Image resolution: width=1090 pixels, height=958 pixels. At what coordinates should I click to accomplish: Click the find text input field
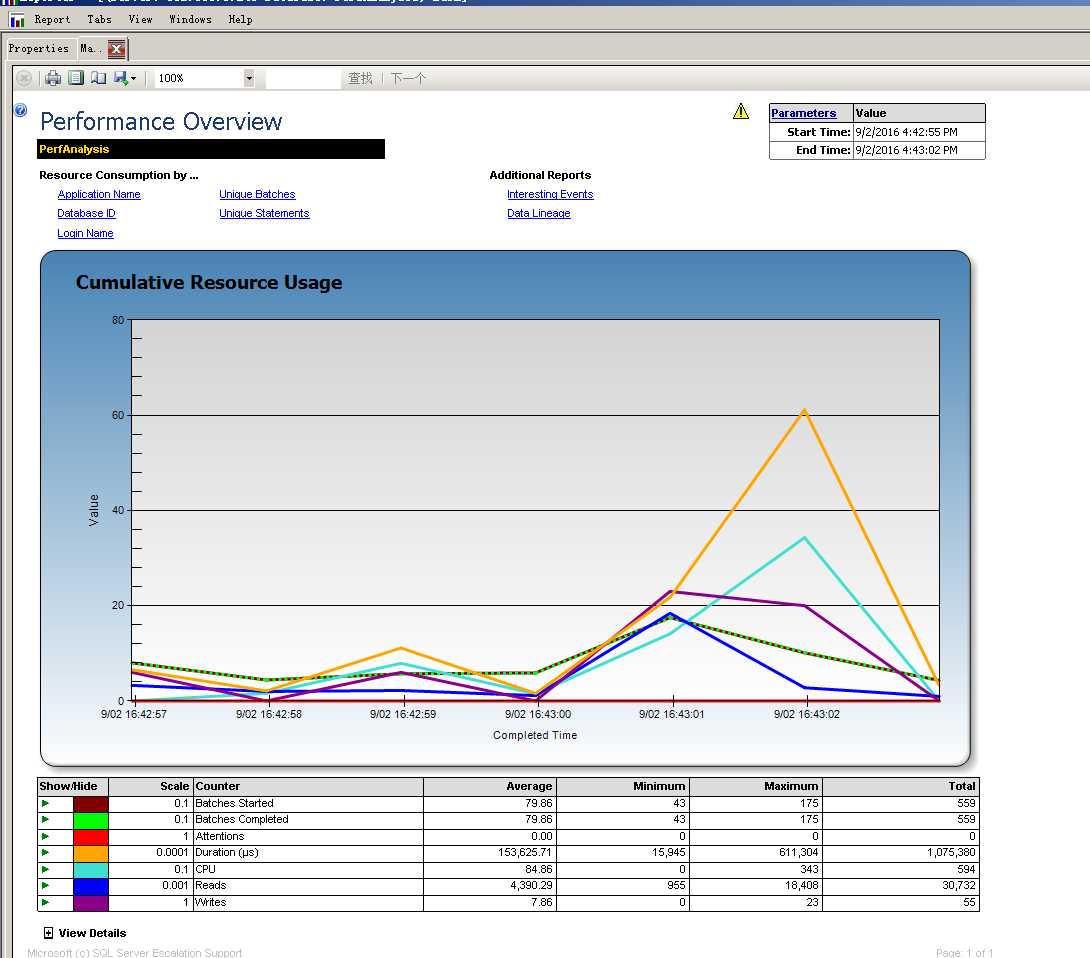(303, 79)
